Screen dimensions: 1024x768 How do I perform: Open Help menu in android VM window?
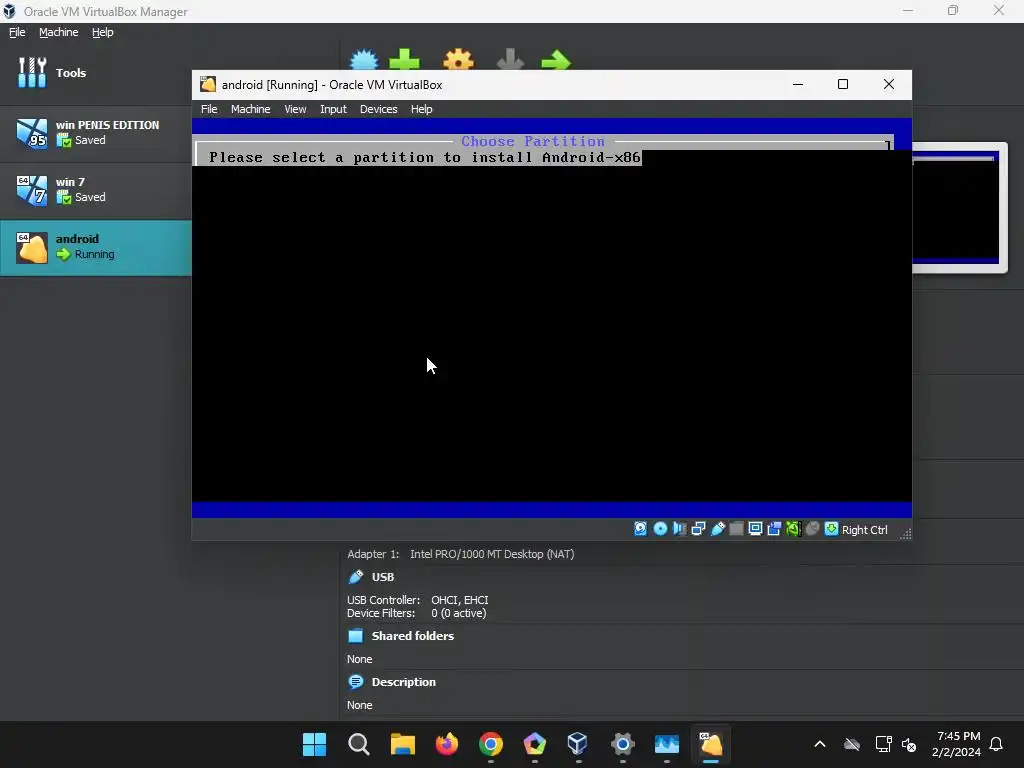(421, 109)
